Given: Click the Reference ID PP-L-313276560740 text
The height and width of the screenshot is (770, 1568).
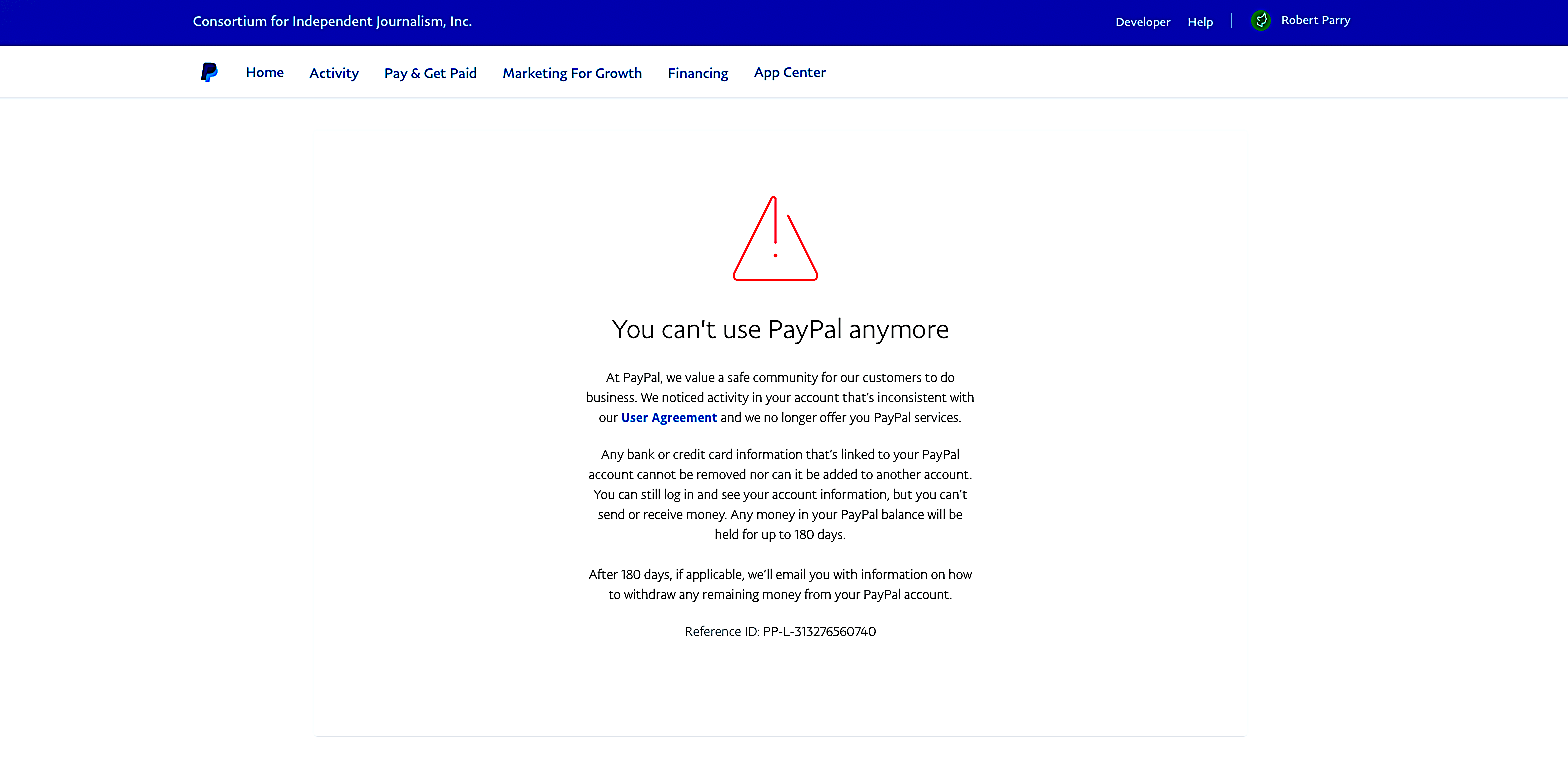Looking at the screenshot, I should click(780, 632).
